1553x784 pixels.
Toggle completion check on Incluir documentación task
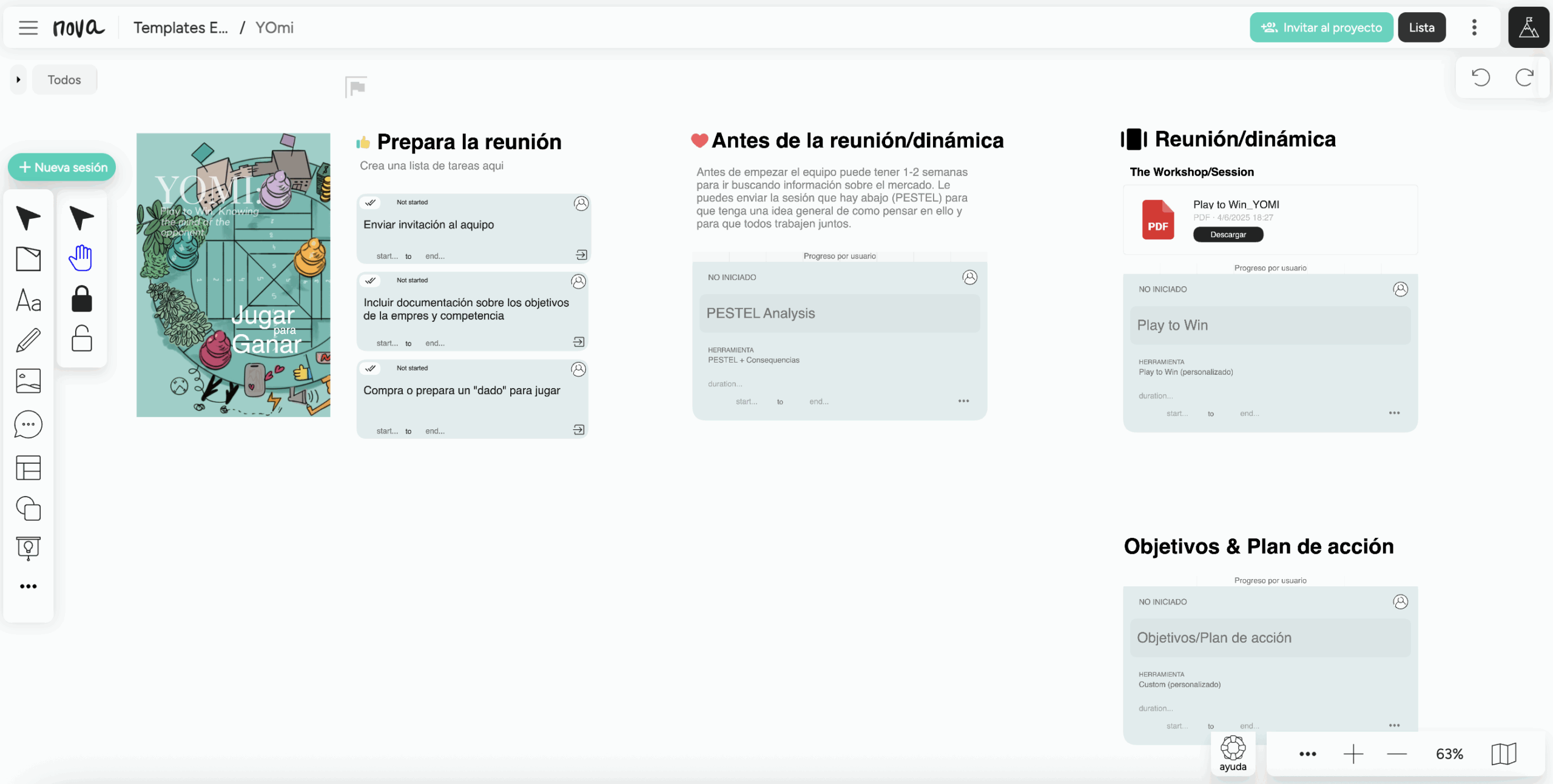[x=371, y=281]
